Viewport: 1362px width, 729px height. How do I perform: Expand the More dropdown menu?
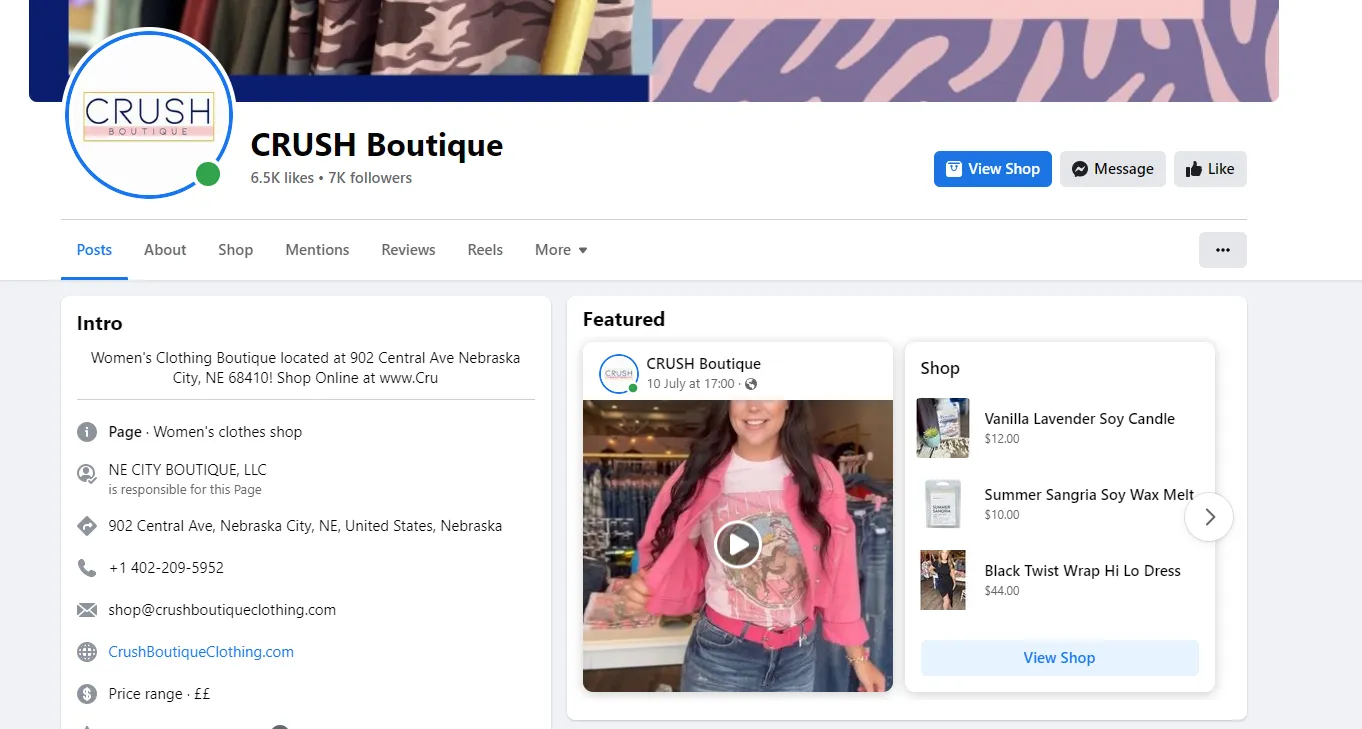pyautogui.click(x=561, y=250)
